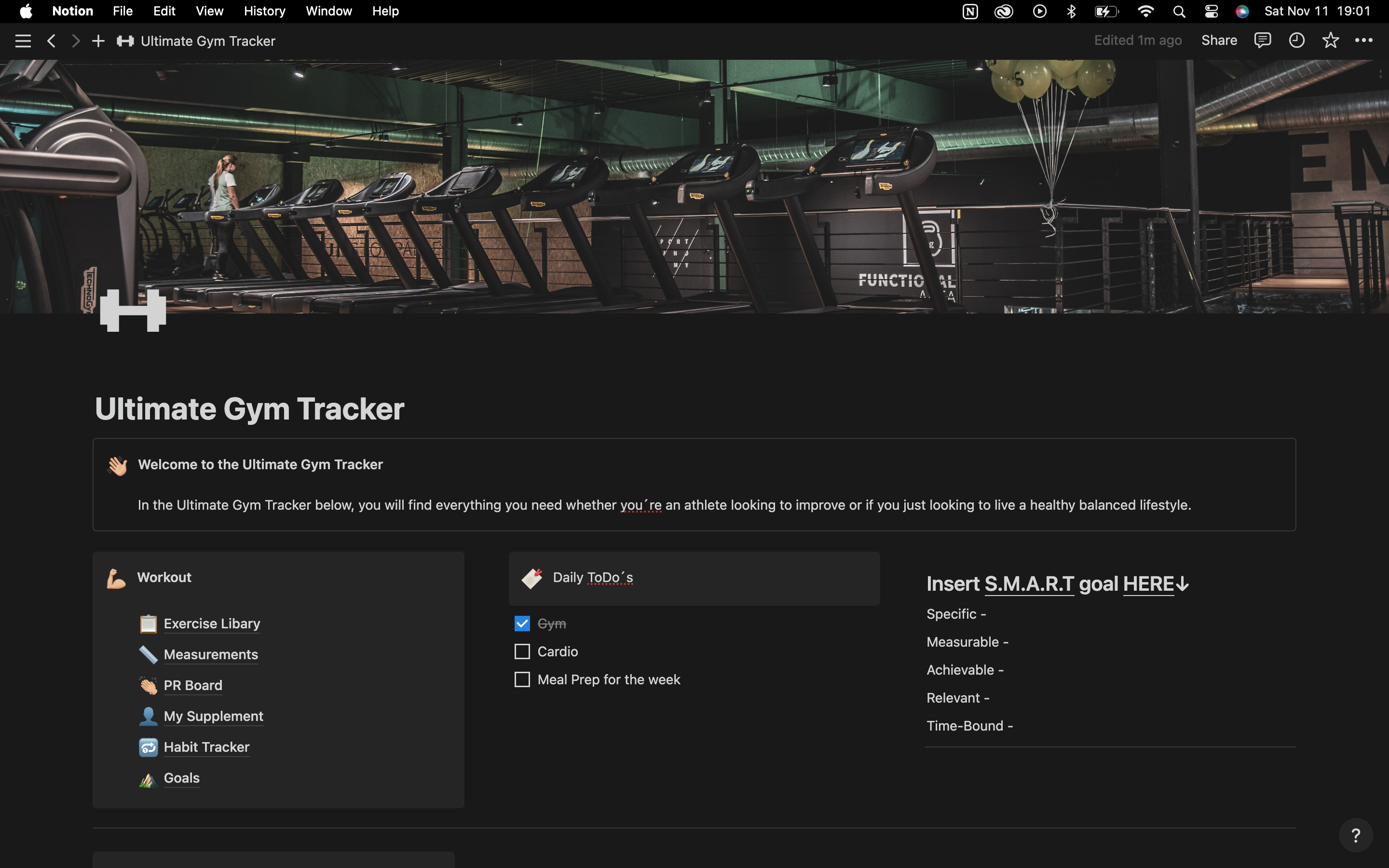Open the Edit menu
This screenshot has width=1389, height=868.
[x=164, y=12]
